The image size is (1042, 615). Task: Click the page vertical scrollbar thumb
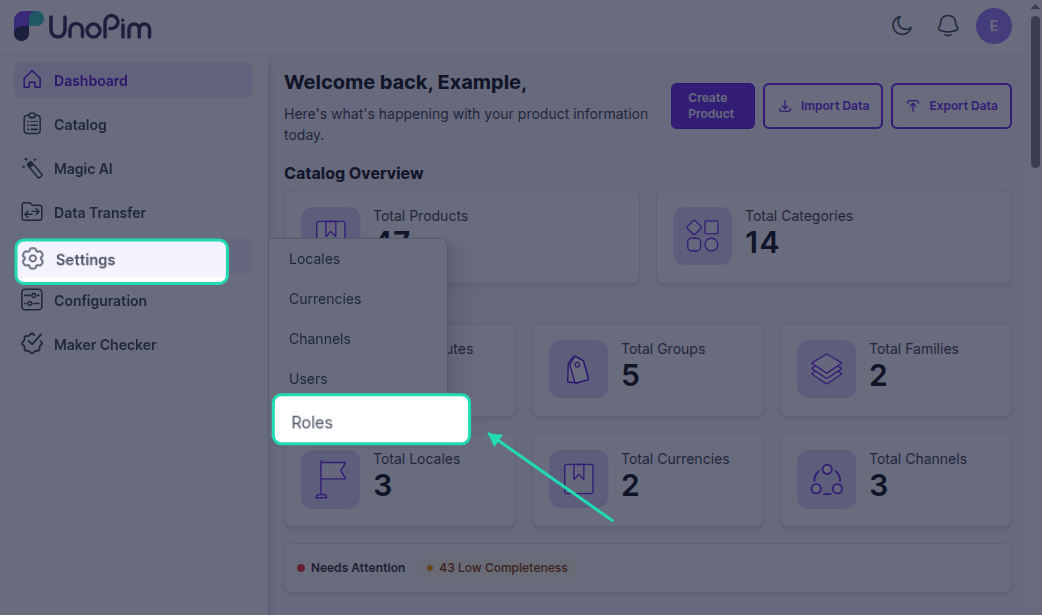(1035, 92)
